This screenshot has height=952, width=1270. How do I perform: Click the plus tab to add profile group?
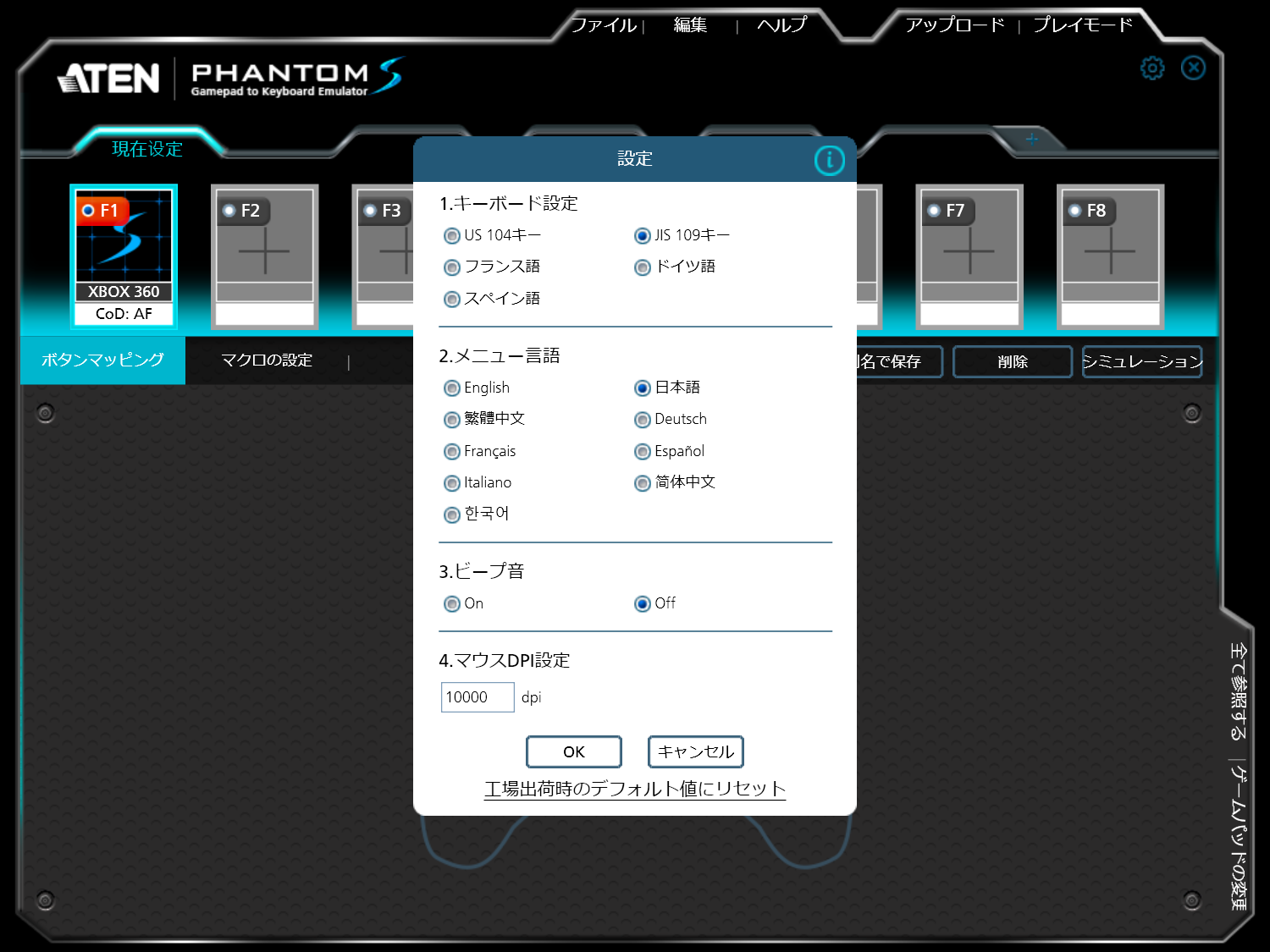[x=1031, y=140]
